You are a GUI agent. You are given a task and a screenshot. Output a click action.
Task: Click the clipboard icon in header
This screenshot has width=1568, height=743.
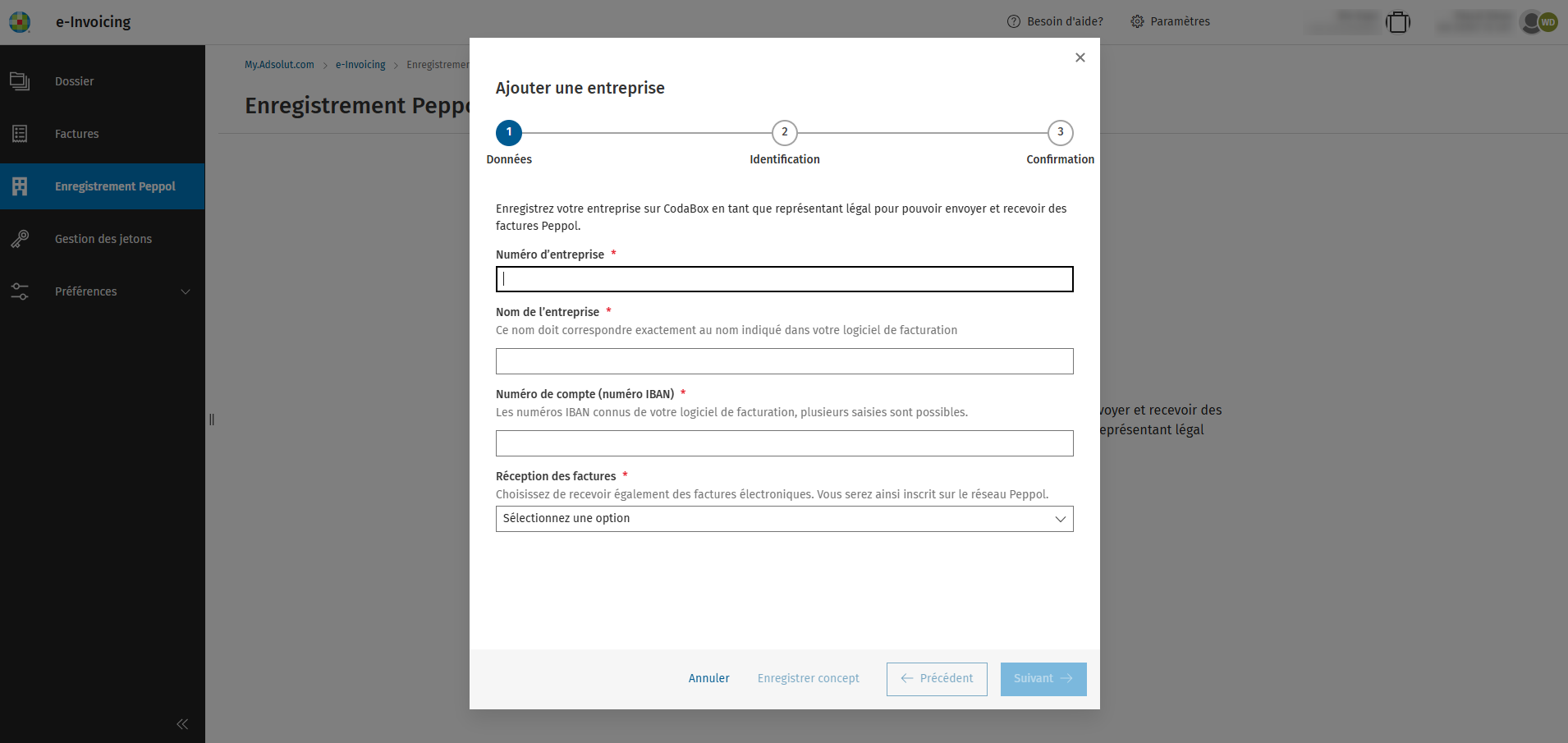coord(1398,22)
